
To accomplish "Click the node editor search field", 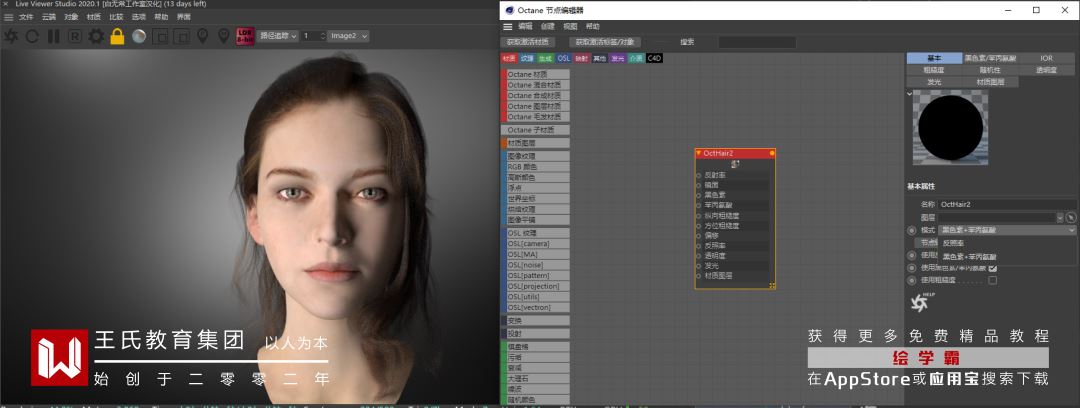I will [x=757, y=42].
